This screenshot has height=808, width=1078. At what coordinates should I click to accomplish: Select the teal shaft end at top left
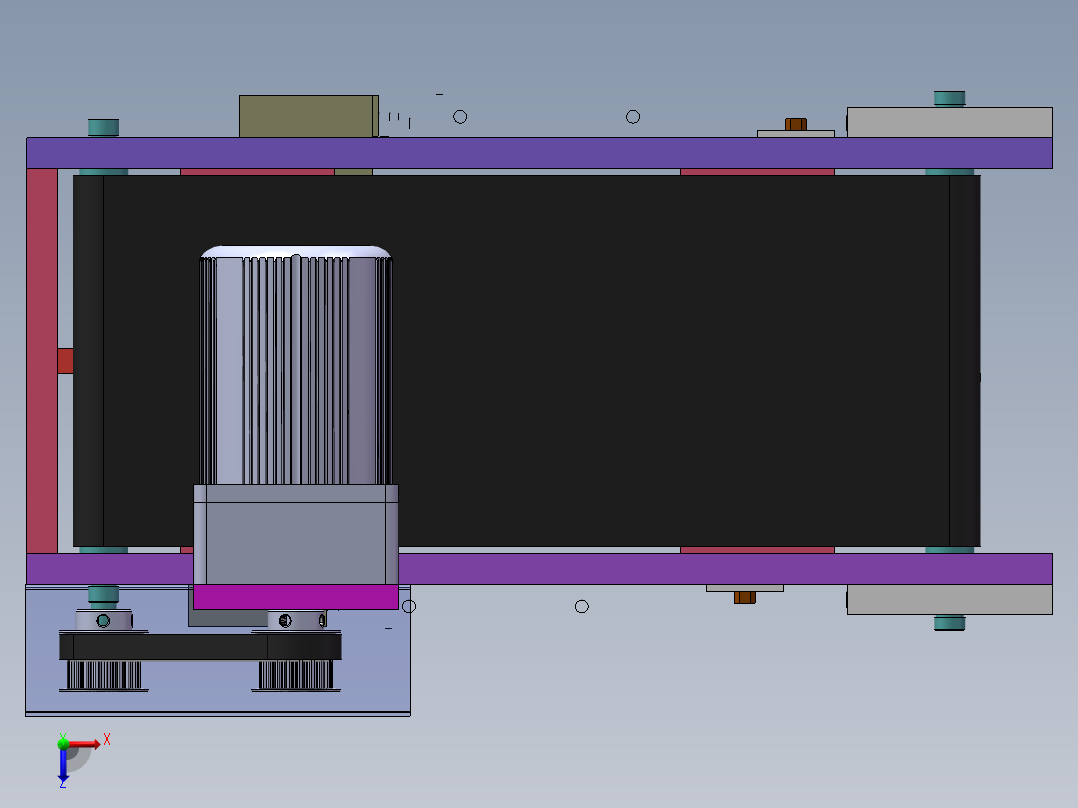[104, 128]
